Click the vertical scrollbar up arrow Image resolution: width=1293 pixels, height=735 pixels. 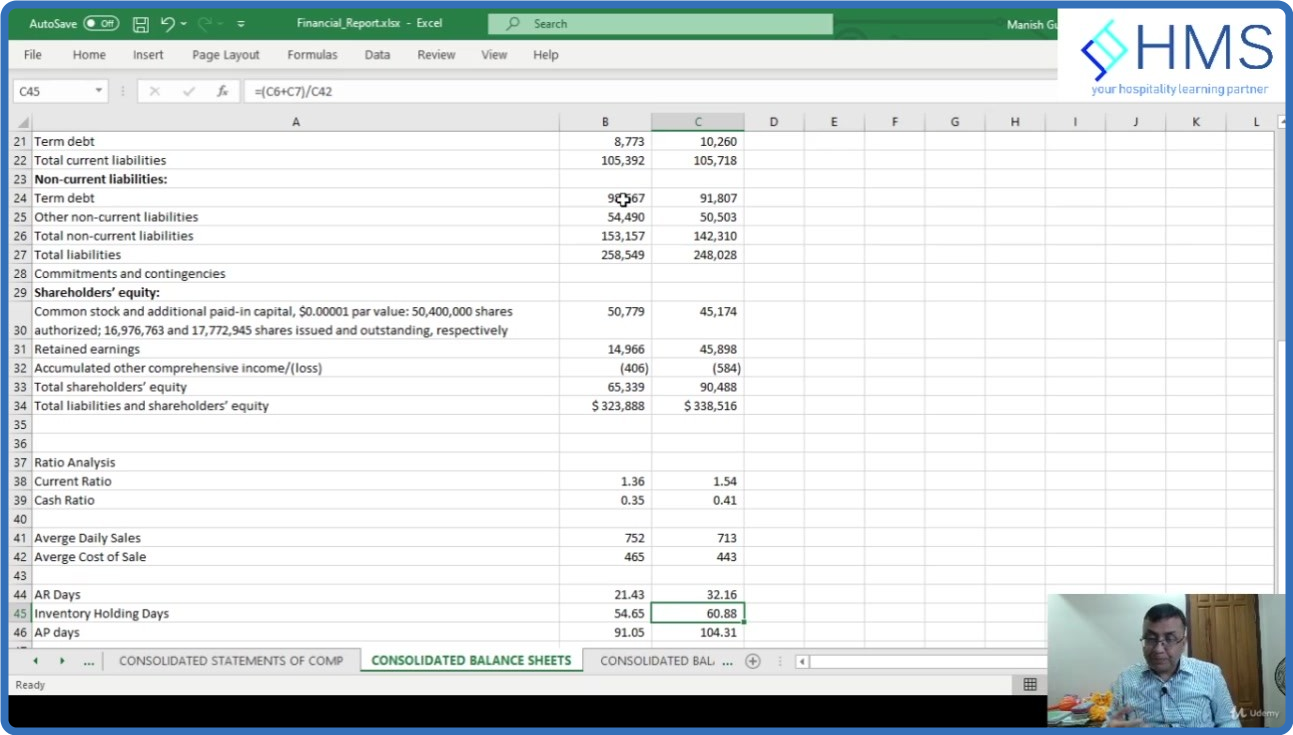point(1281,122)
